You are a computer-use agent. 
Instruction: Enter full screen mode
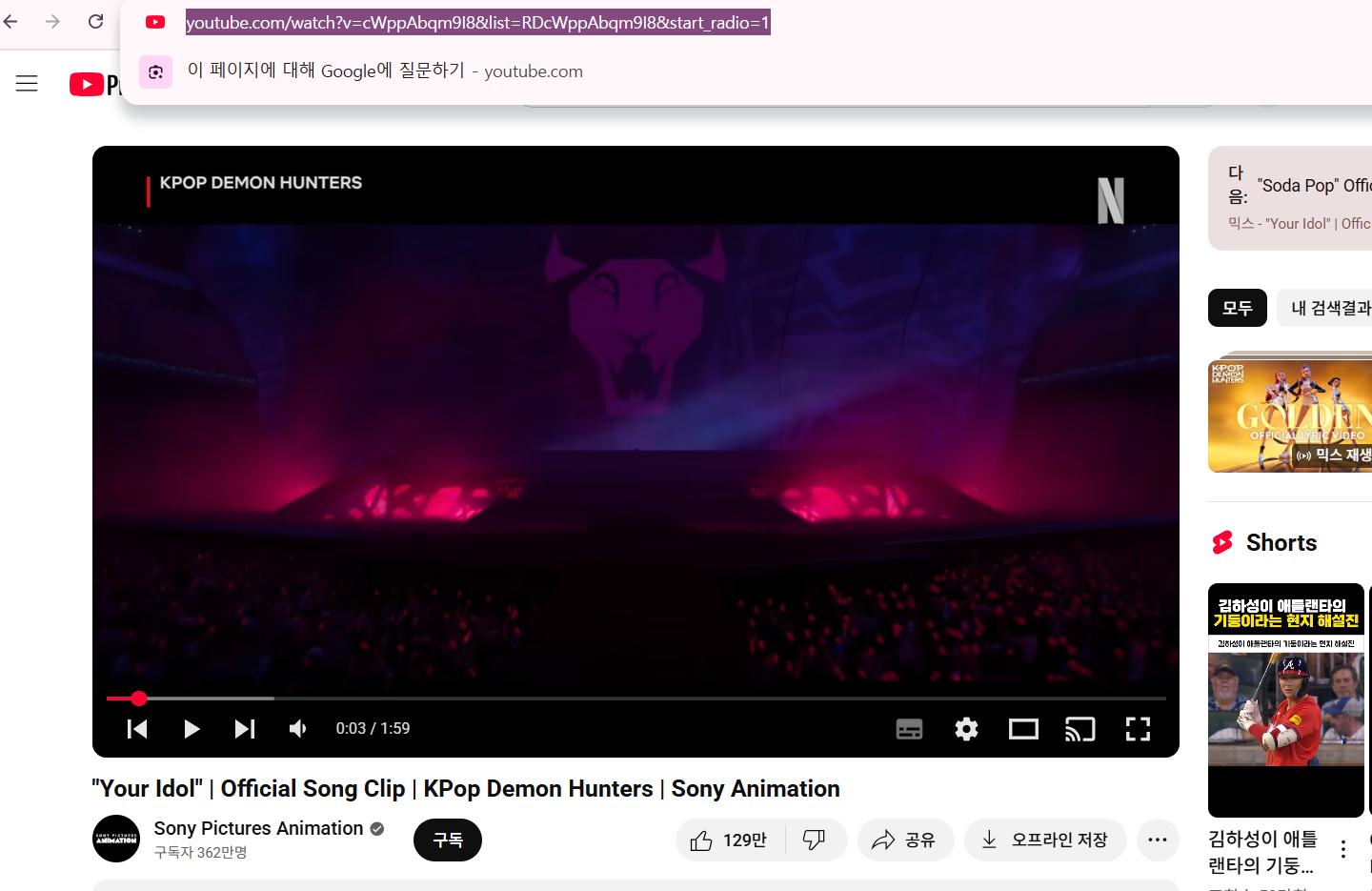coord(1138,730)
